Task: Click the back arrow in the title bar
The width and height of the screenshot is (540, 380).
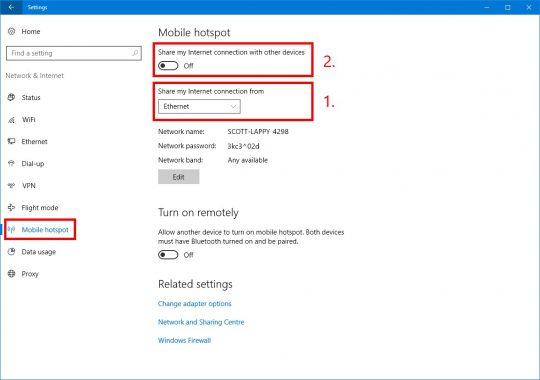Action: [11, 7]
